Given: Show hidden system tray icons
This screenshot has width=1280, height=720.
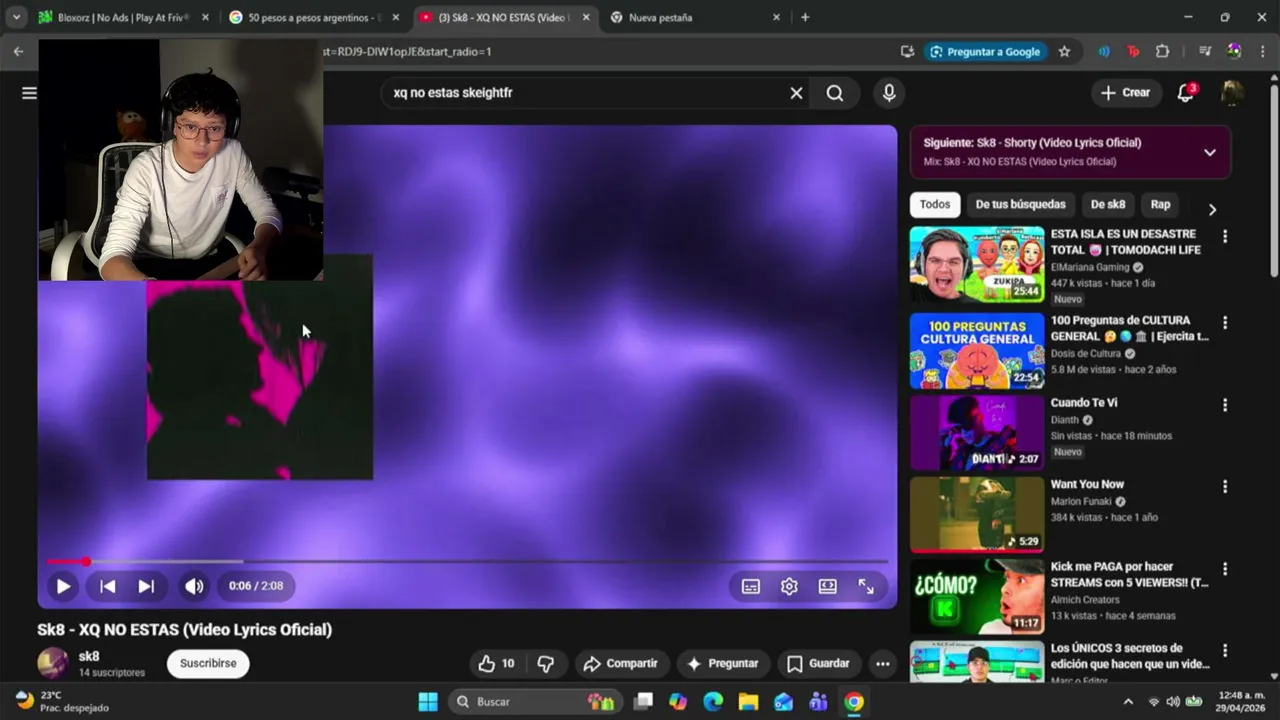Looking at the screenshot, I should tap(1128, 702).
